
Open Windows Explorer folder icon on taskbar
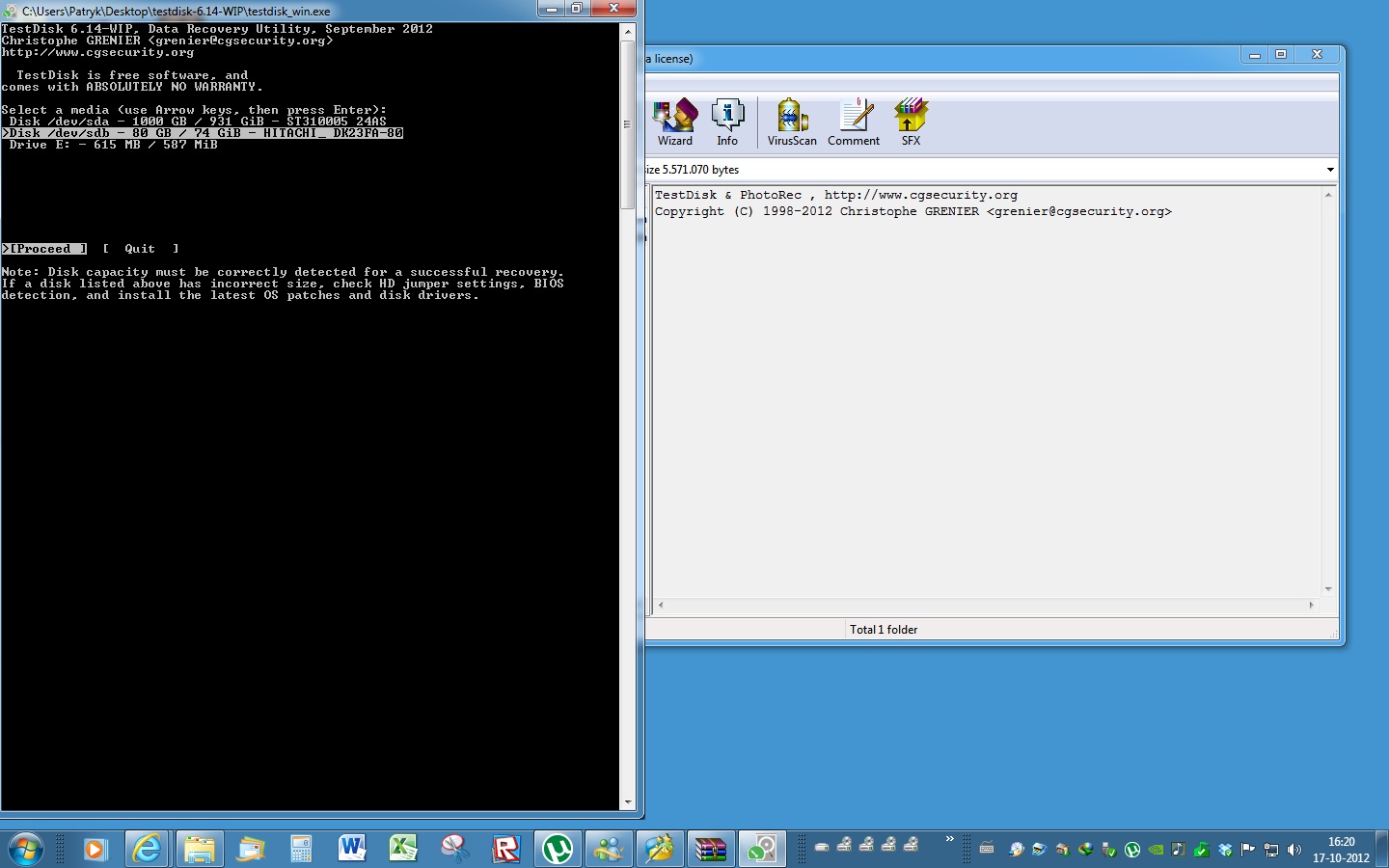point(199,849)
